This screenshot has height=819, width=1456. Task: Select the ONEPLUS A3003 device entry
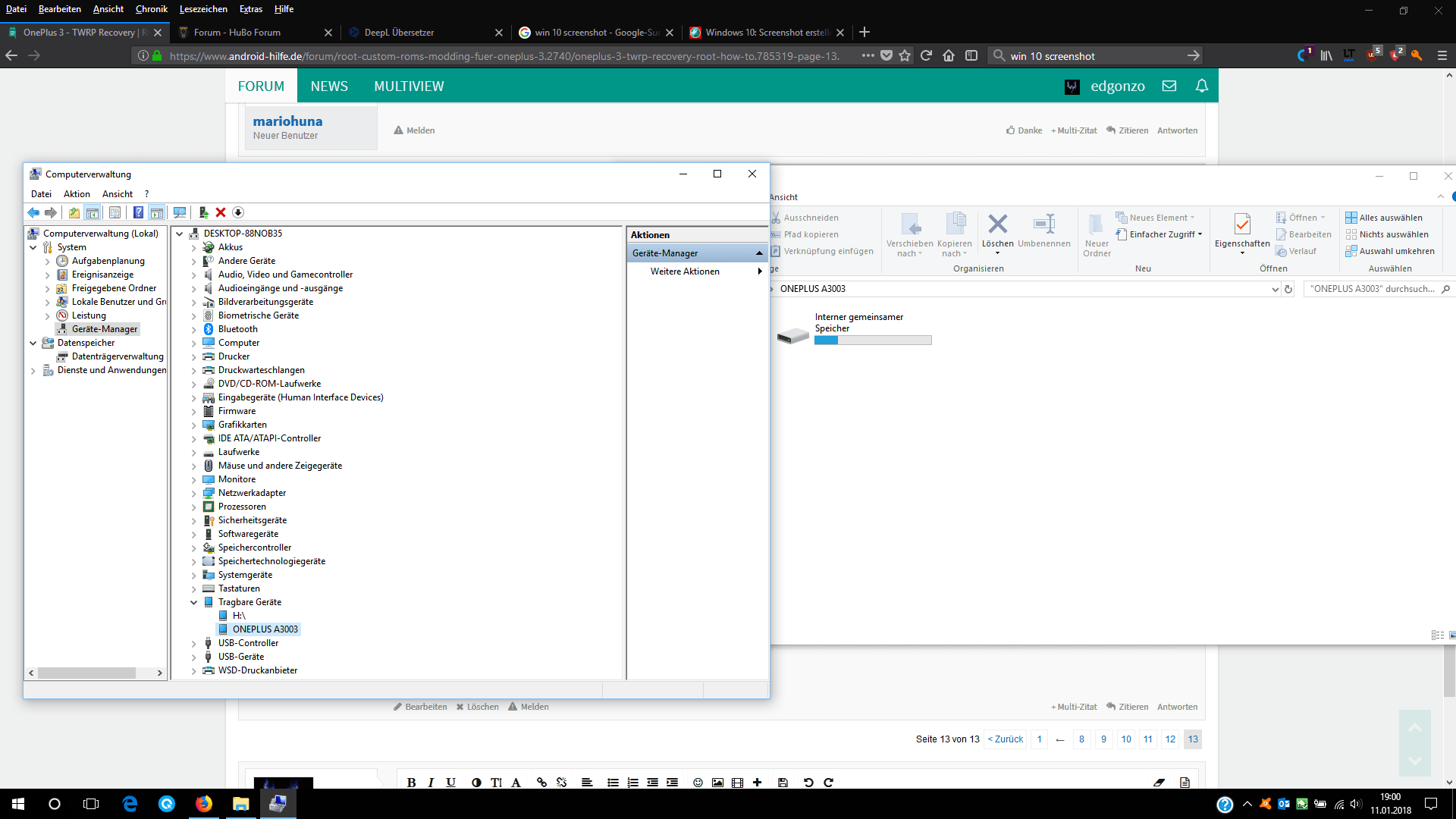(x=265, y=629)
